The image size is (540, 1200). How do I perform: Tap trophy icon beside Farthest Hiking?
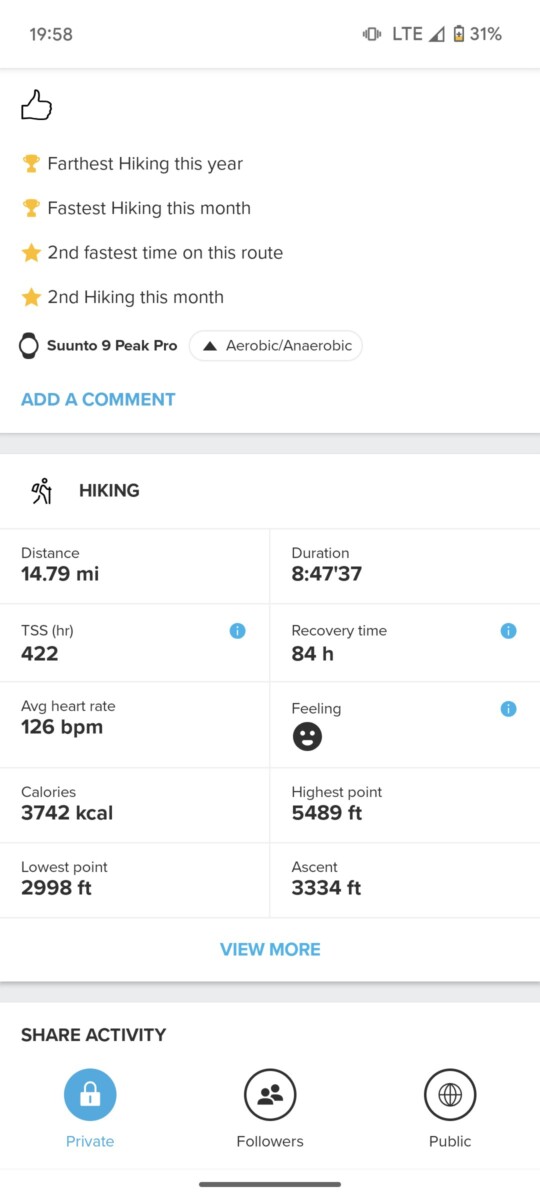(x=31, y=164)
